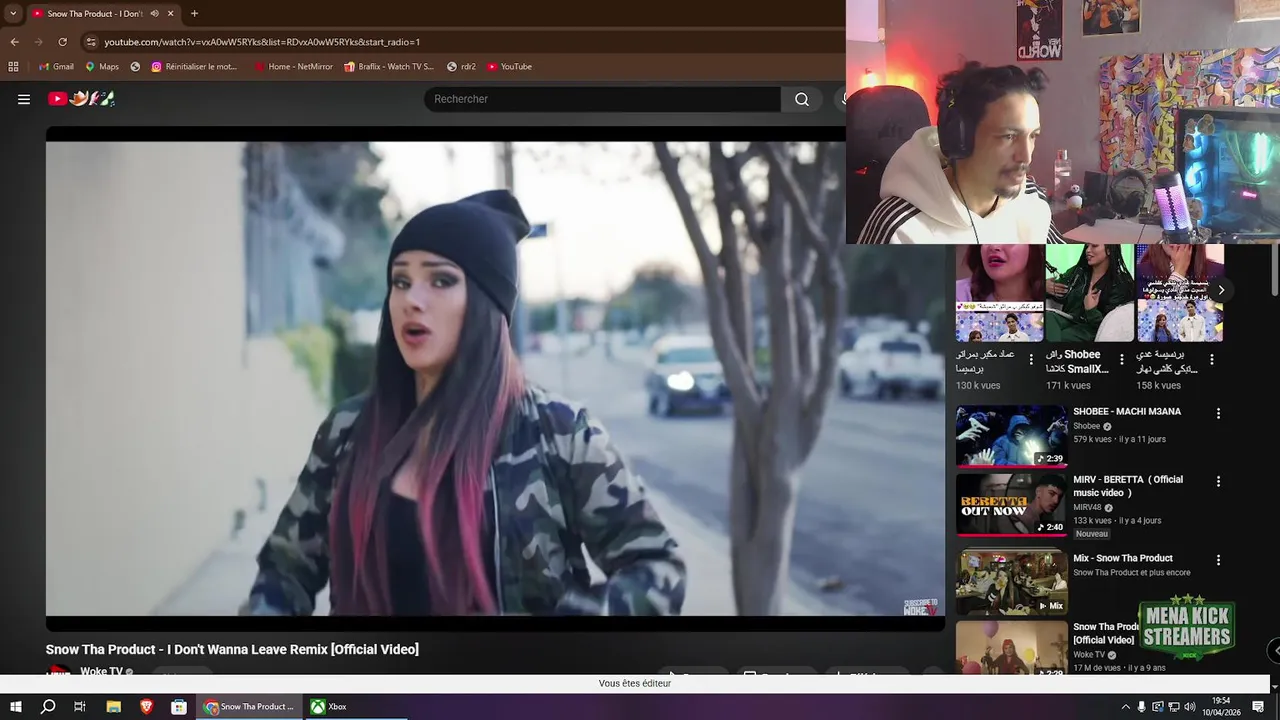Open the clock showing 19:54
Viewport: 1280px width, 720px height.
(1221, 707)
